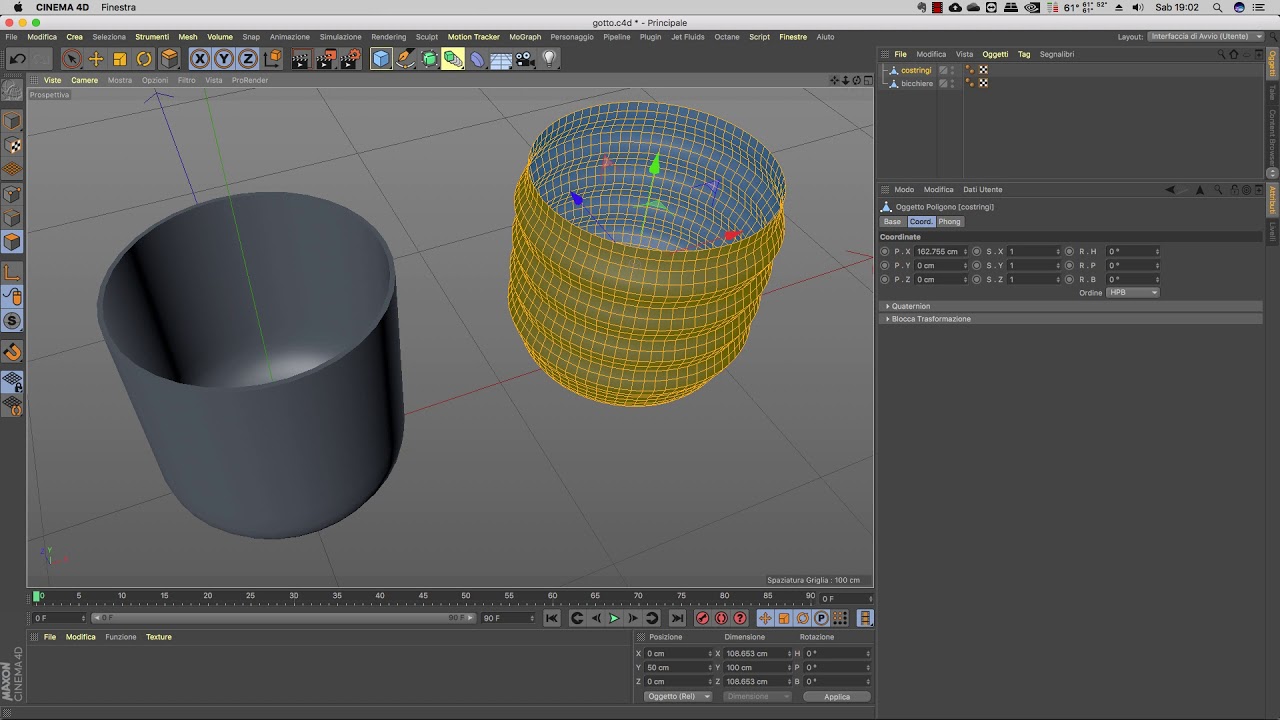
Task: Open MoGraph menu
Action: (x=525, y=37)
